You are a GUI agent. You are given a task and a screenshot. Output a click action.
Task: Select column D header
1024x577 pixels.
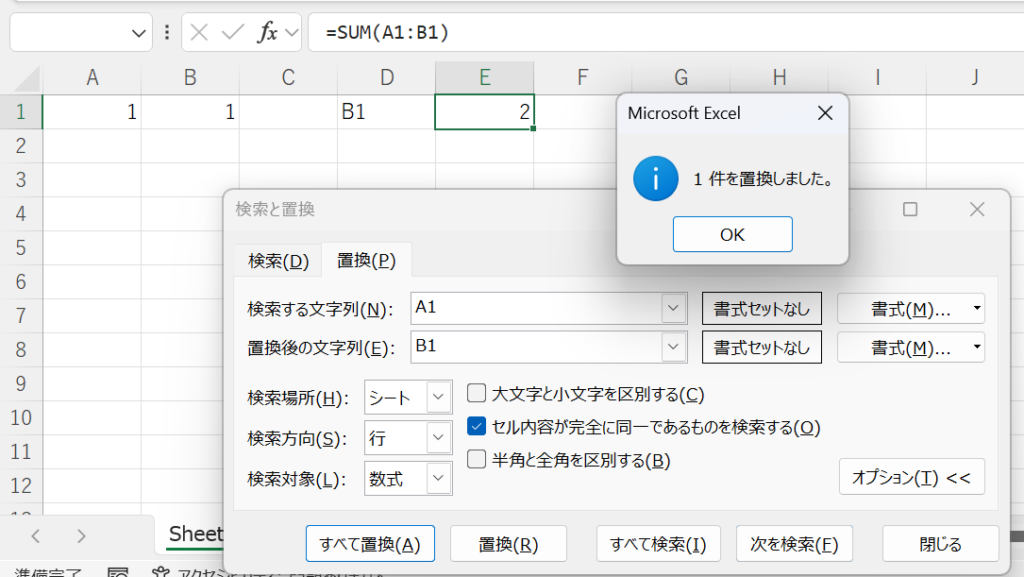pyautogui.click(x=387, y=78)
